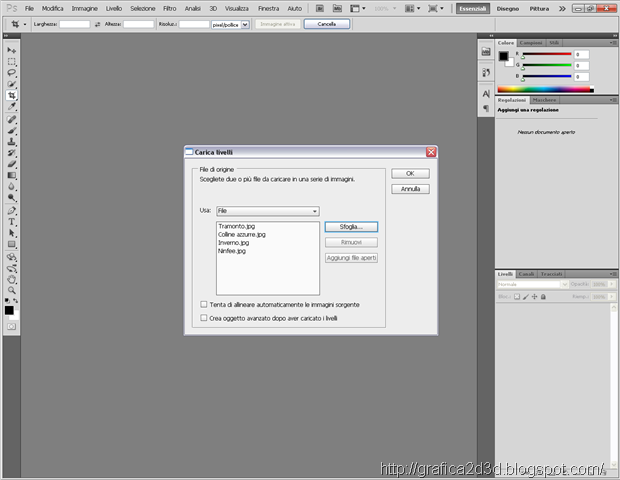This screenshot has width=620, height=480.
Task: Open the Usa file source dropdown
Action: (267, 211)
